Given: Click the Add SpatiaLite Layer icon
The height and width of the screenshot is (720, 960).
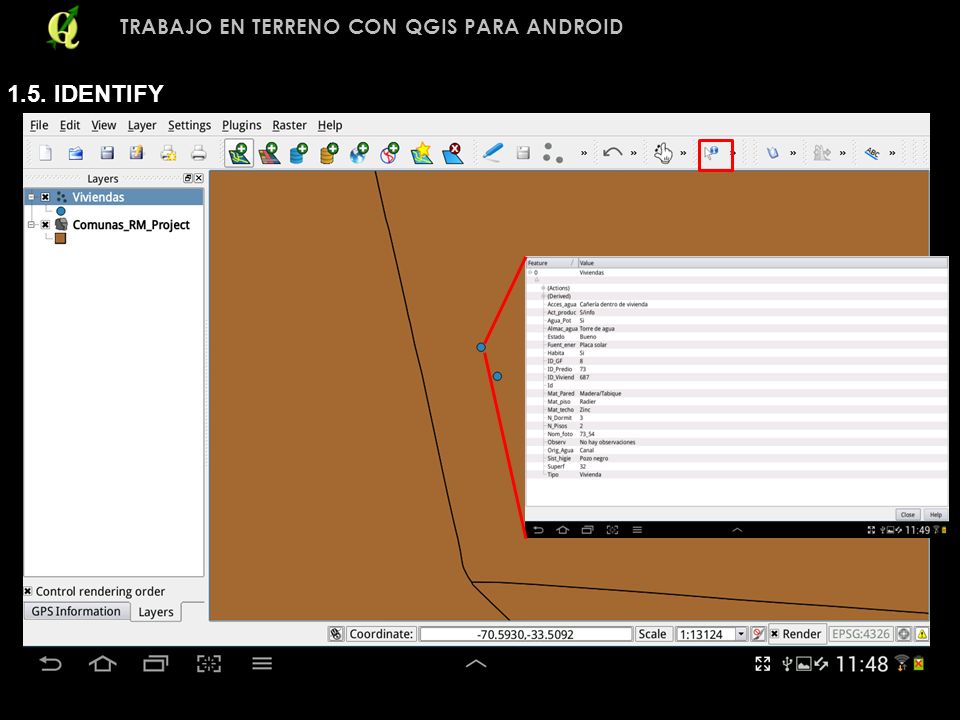Looking at the screenshot, I should [x=329, y=152].
